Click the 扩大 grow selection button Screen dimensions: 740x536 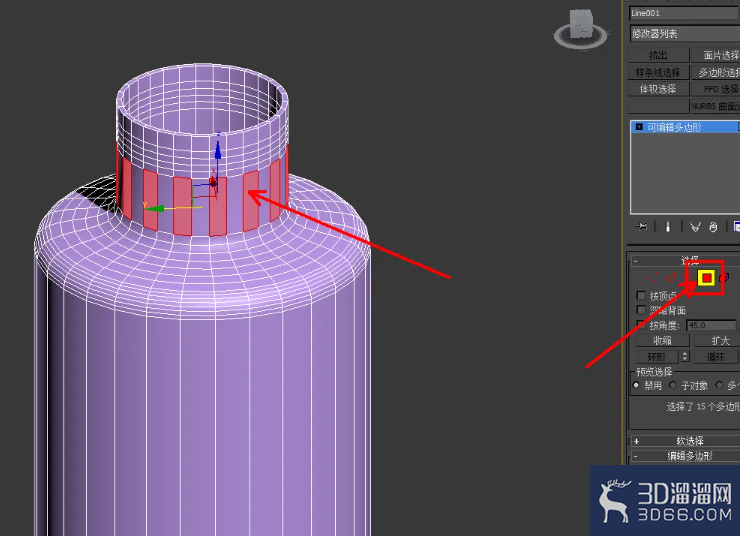tap(717, 340)
